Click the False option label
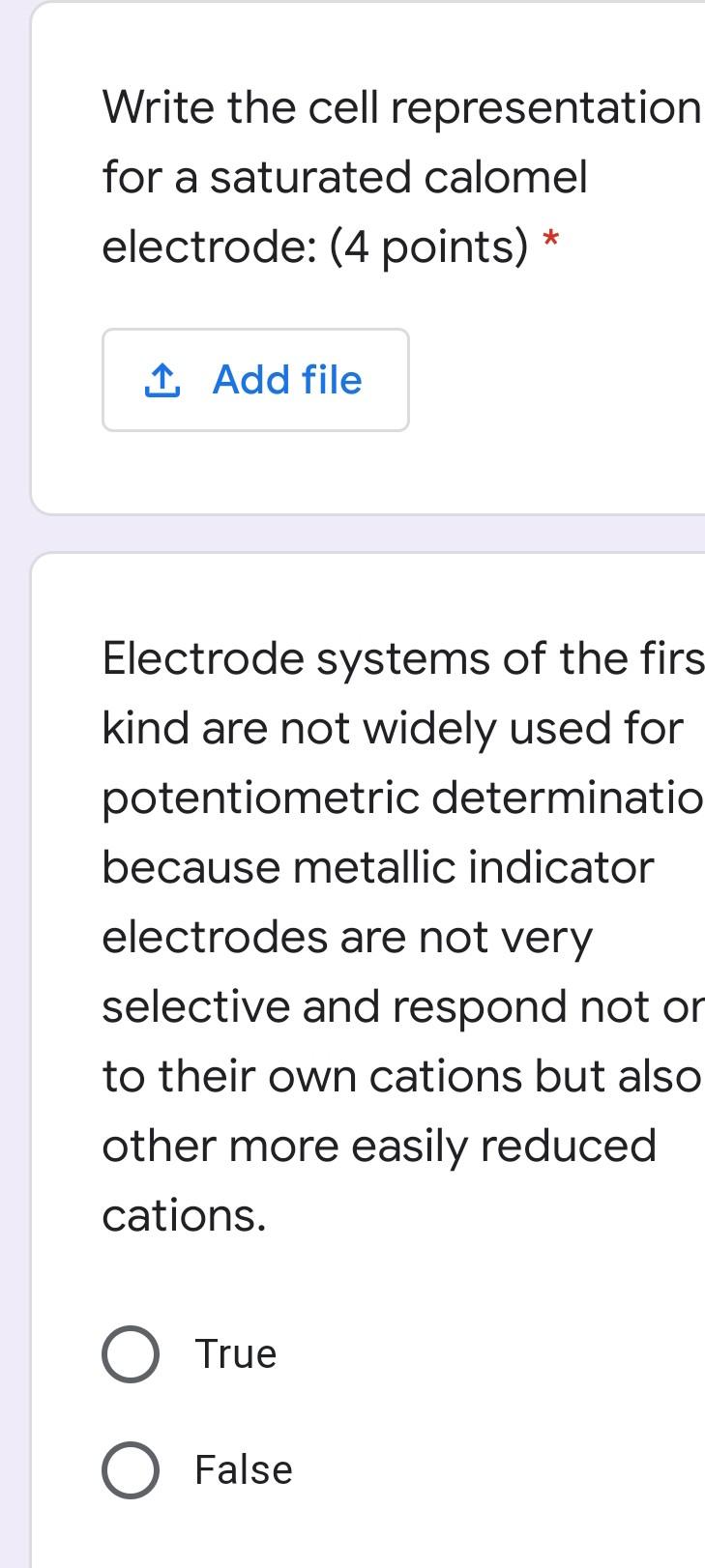Image resolution: width=705 pixels, height=1568 pixels. [x=243, y=1469]
